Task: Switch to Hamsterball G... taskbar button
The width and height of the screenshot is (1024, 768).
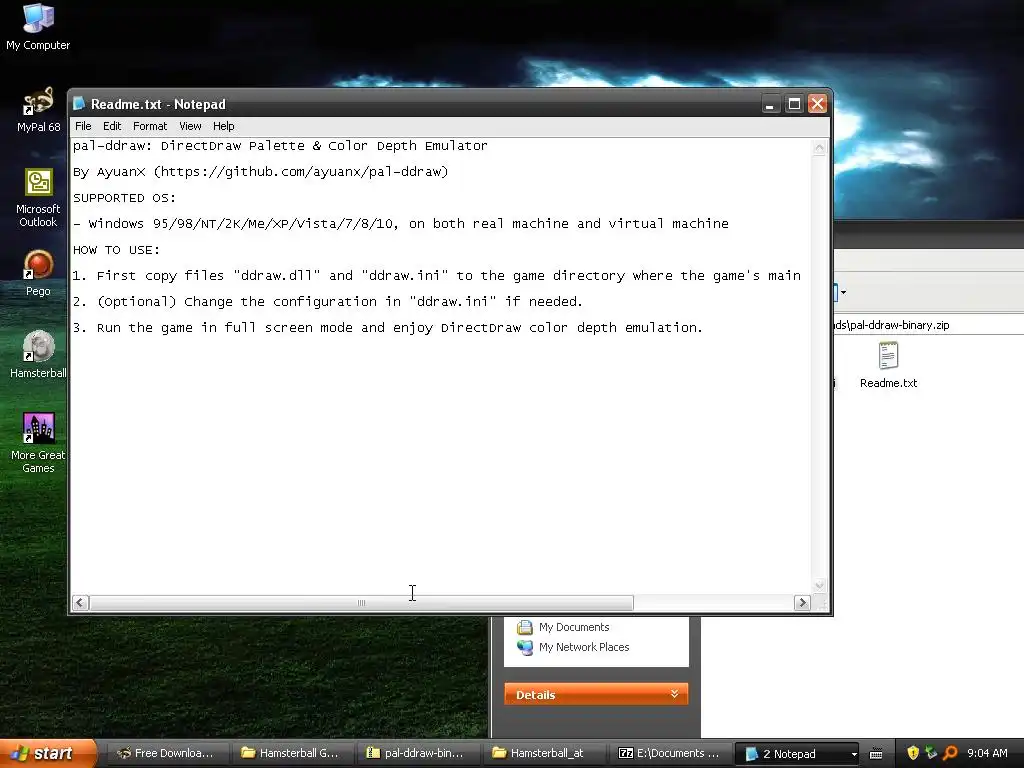Action: coord(293,753)
